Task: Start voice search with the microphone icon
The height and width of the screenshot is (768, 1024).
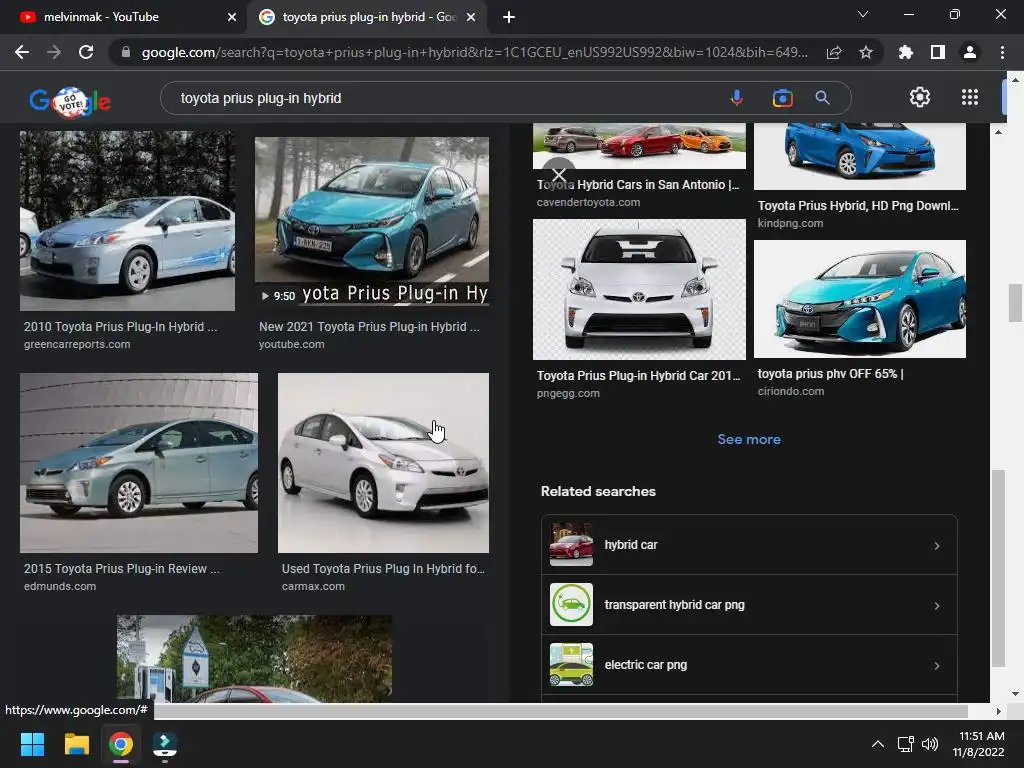Action: 737,98
